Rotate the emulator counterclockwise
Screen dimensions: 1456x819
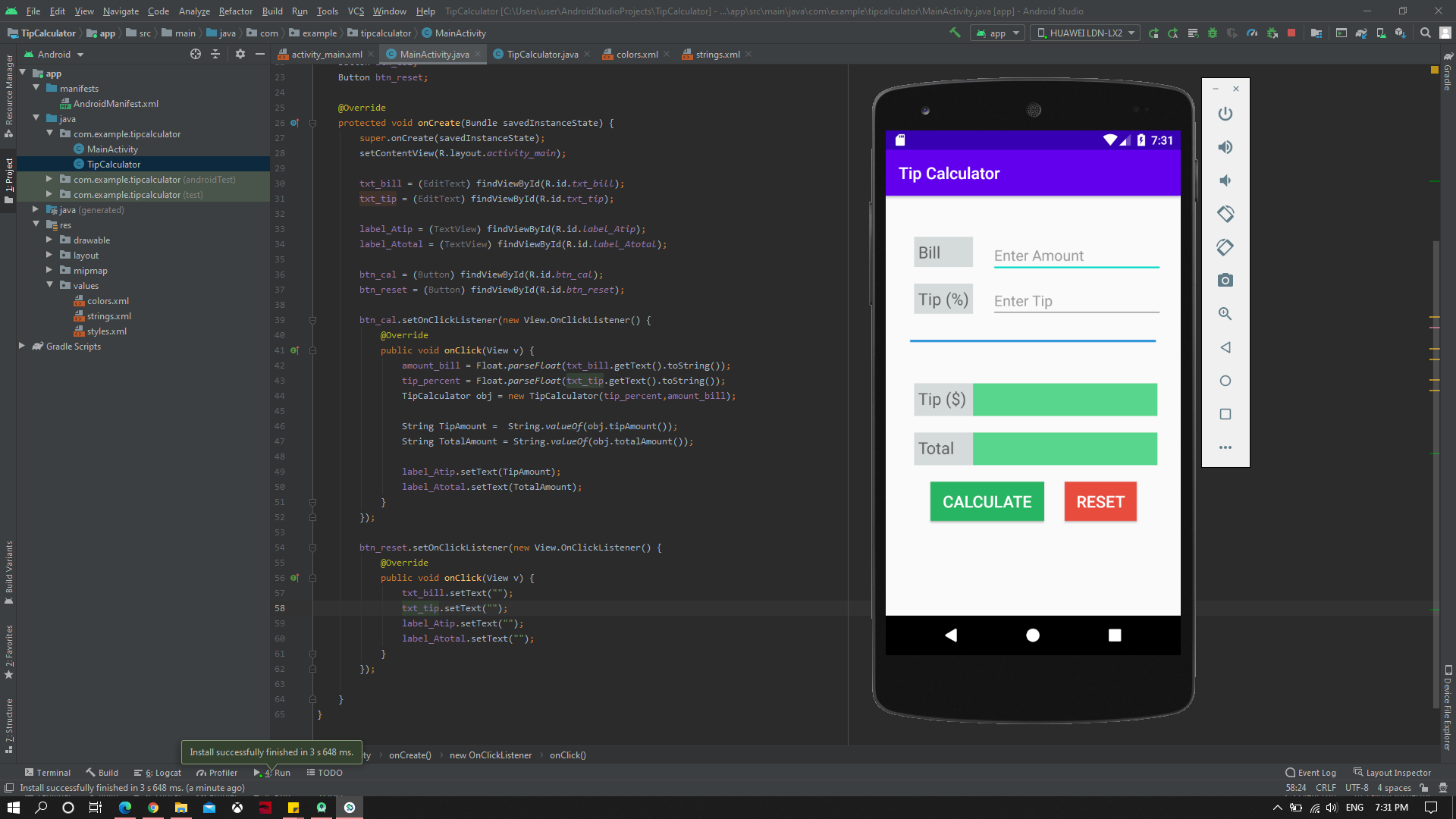(x=1225, y=214)
